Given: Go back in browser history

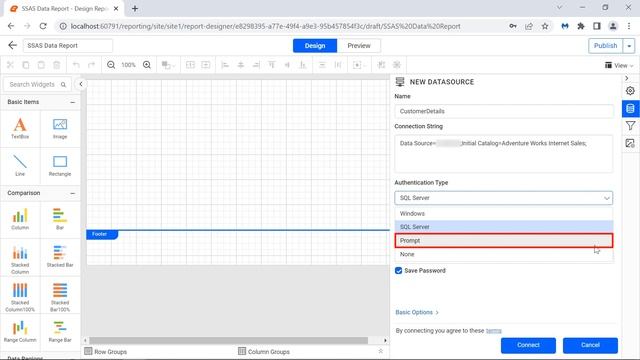Looking at the screenshot, I should pos(11,26).
